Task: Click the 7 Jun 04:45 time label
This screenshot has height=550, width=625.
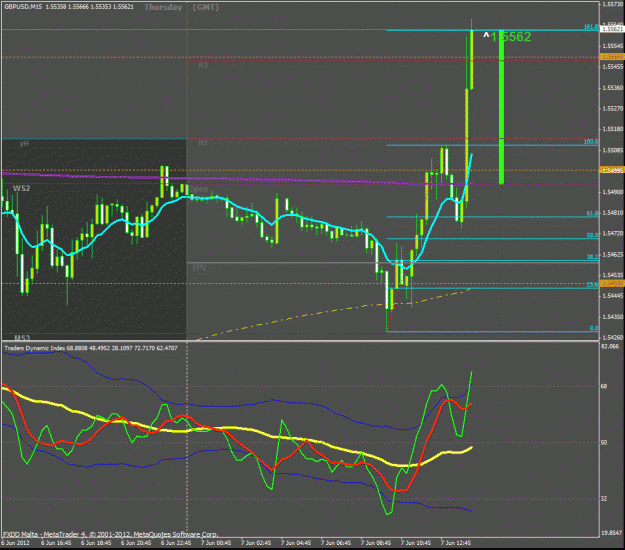Action: tap(296, 543)
